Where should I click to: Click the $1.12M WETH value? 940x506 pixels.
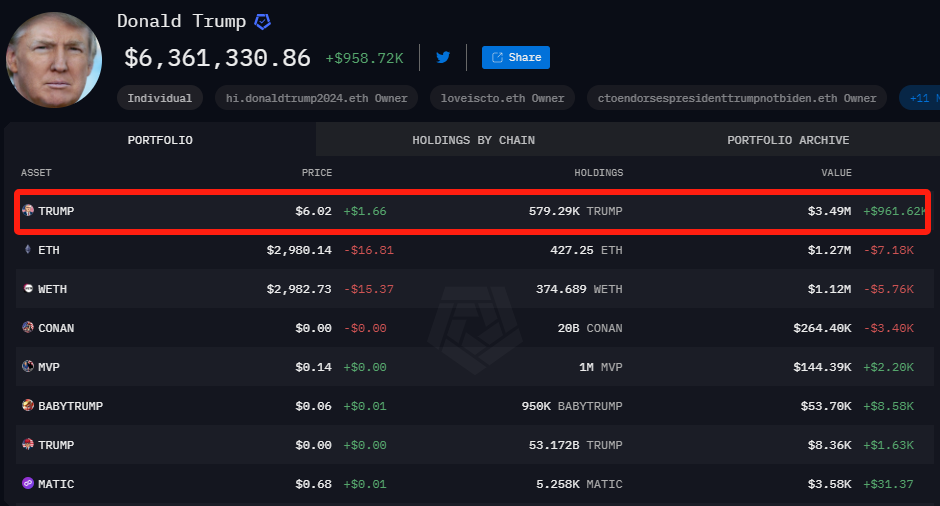[829, 289]
